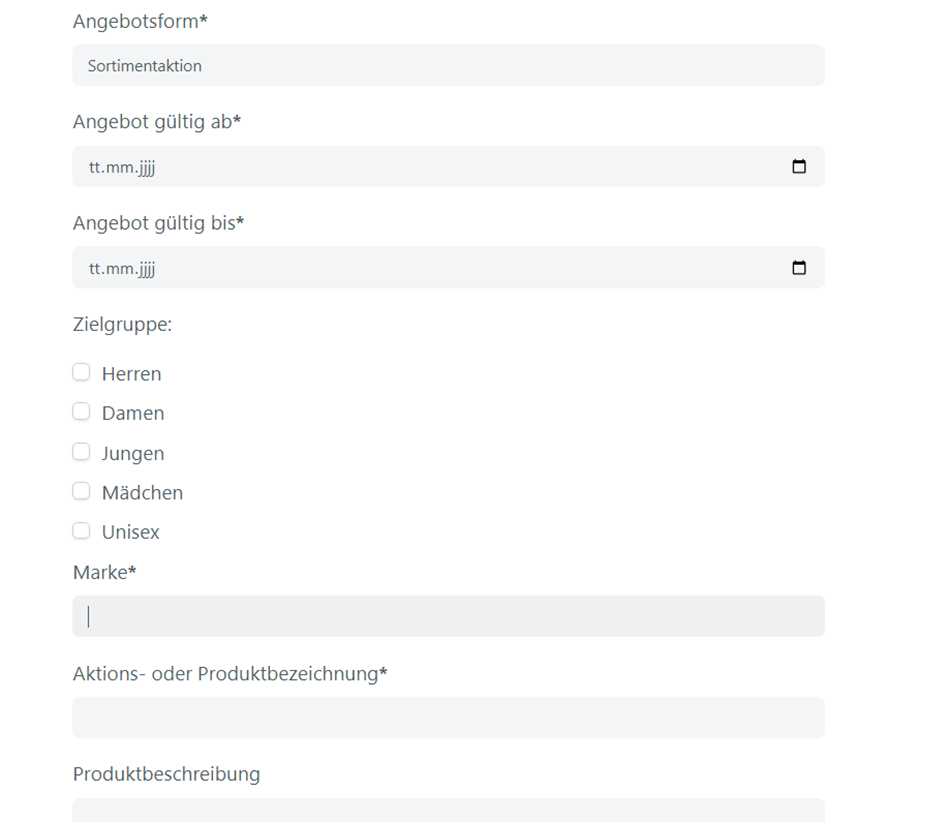The width and height of the screenshot is (945, 822).
Task: Click into the Produktbeschreibung text area
Action: (x=448, y=810)
